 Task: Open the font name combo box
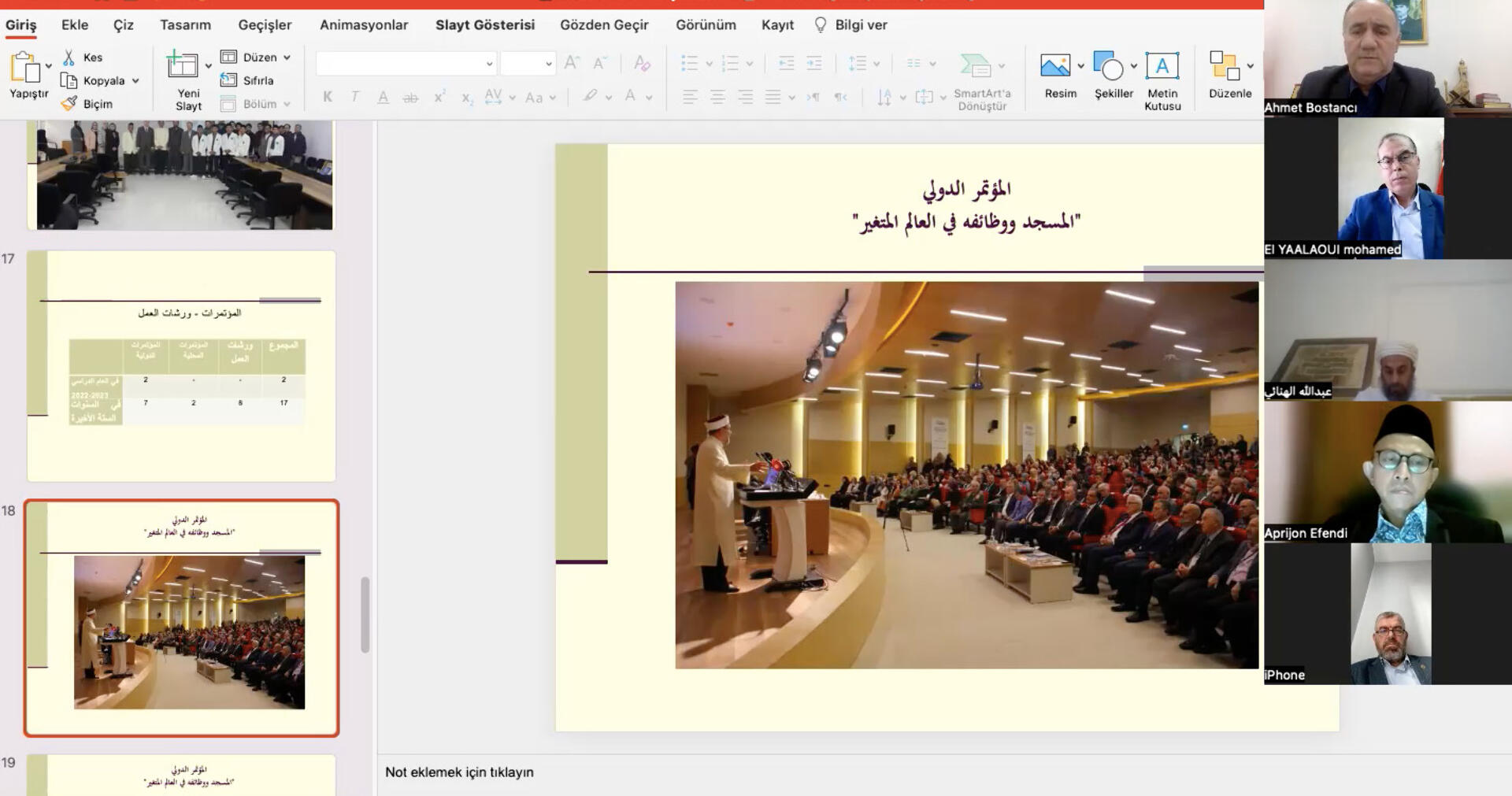pyautogui.click(x=406, y=63)
